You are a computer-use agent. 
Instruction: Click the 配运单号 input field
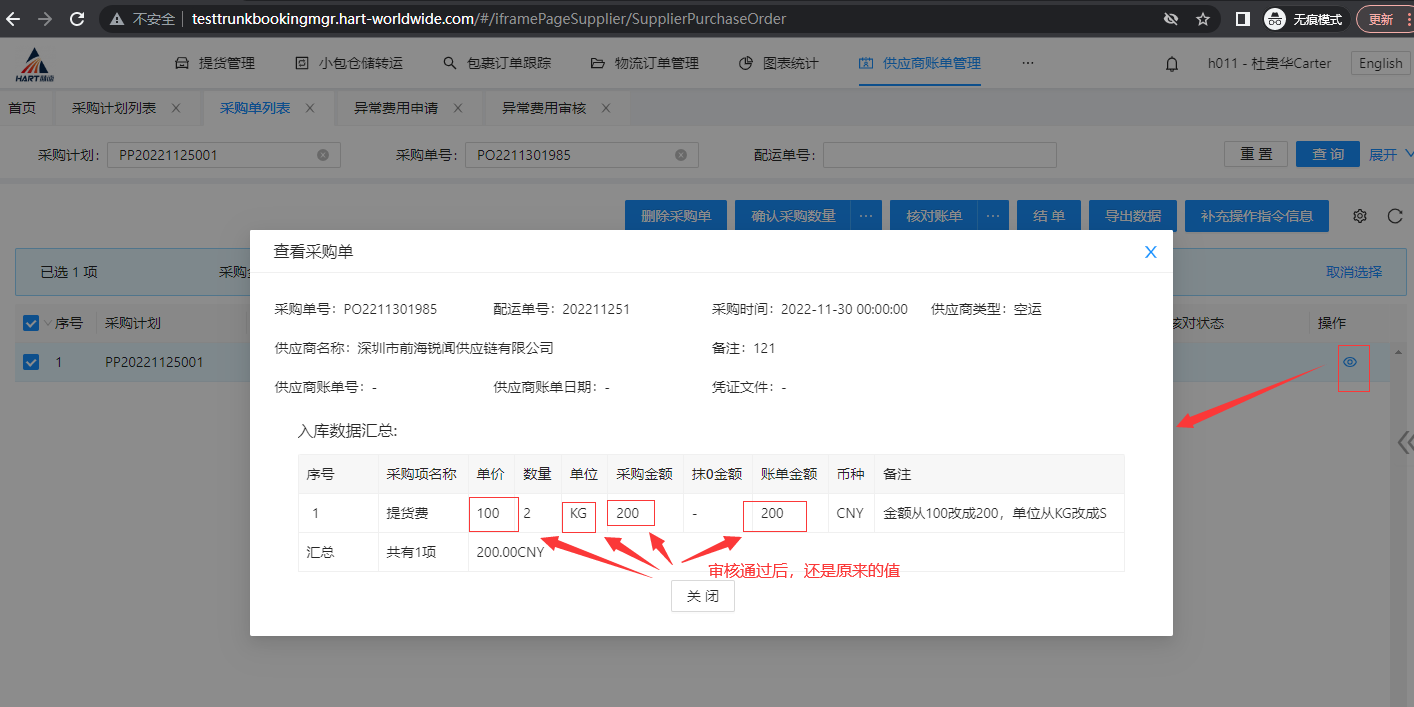coord(939,155)
